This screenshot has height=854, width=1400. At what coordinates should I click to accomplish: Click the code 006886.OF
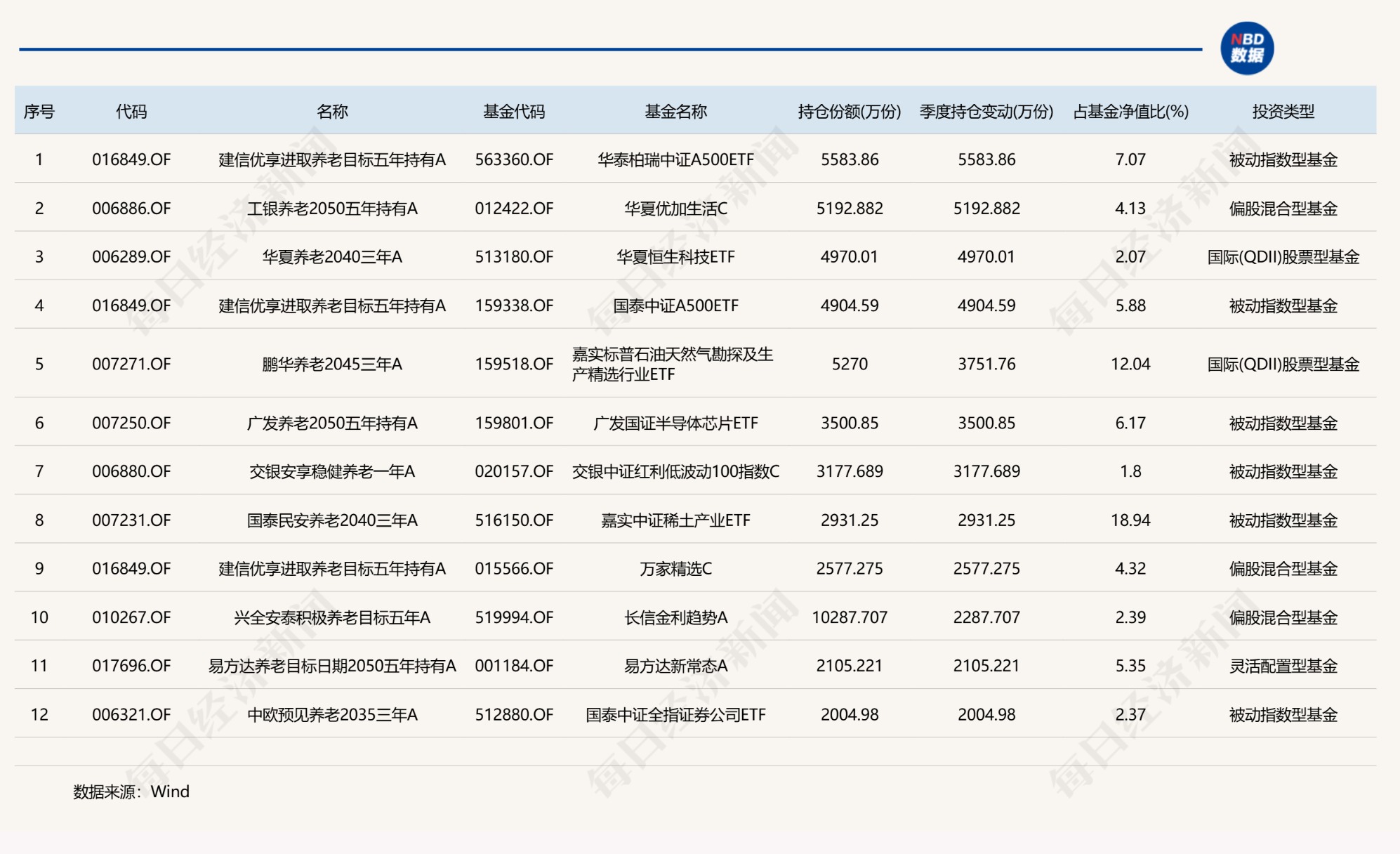click(131, 209)
